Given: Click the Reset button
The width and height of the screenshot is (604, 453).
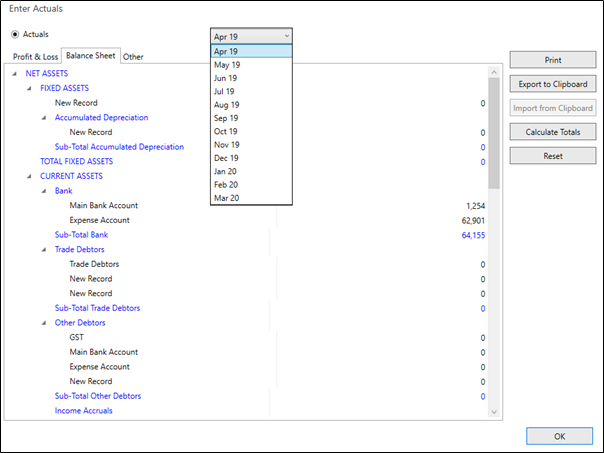Looking at the screenshot, I should click(x=553, y=156).
